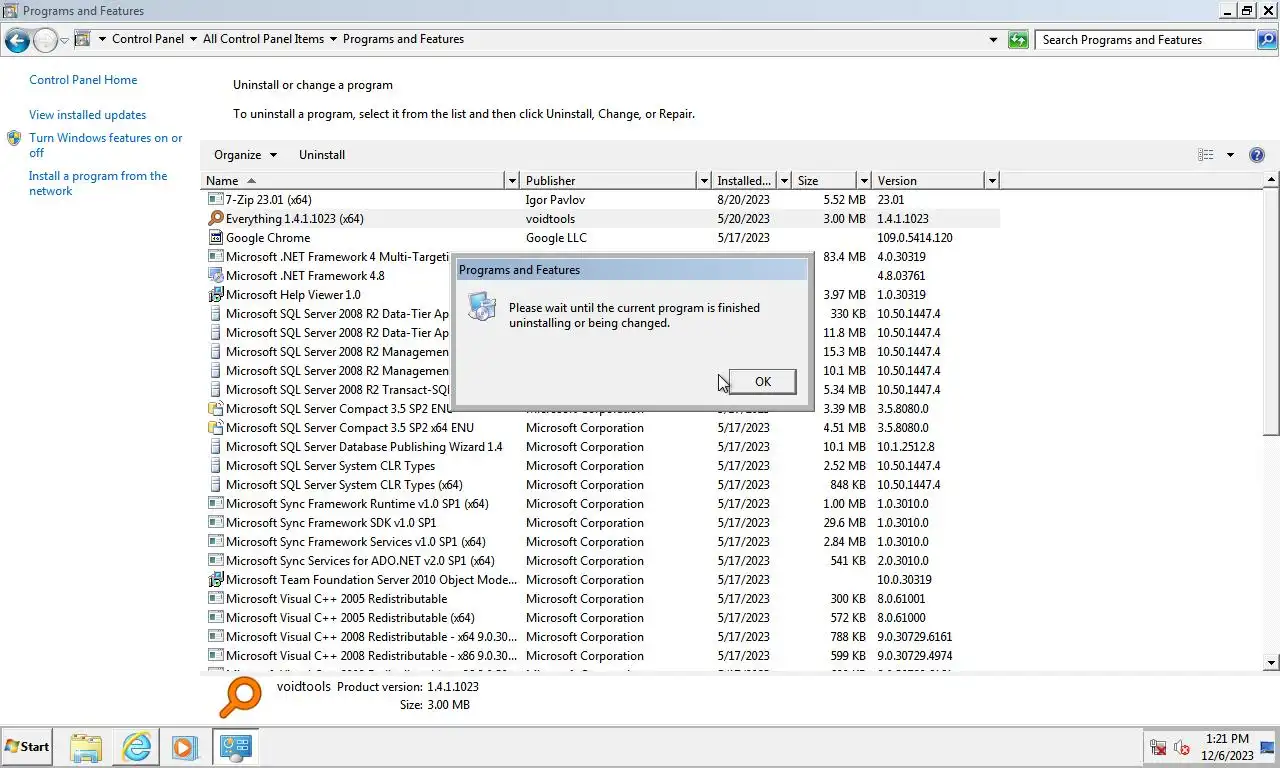
Task: Open the Size column filter dropdown
Action: (x=864, y=181)
